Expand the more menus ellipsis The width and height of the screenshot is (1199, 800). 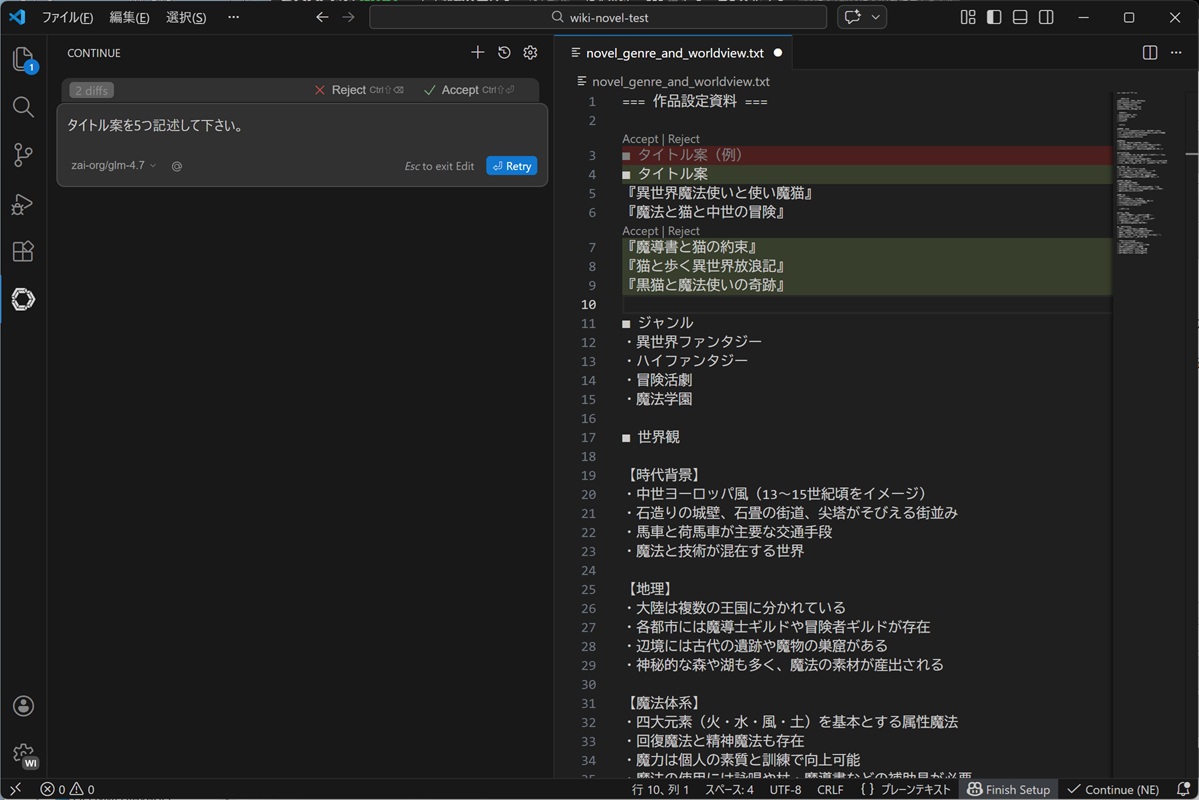[x=233, y=18]
